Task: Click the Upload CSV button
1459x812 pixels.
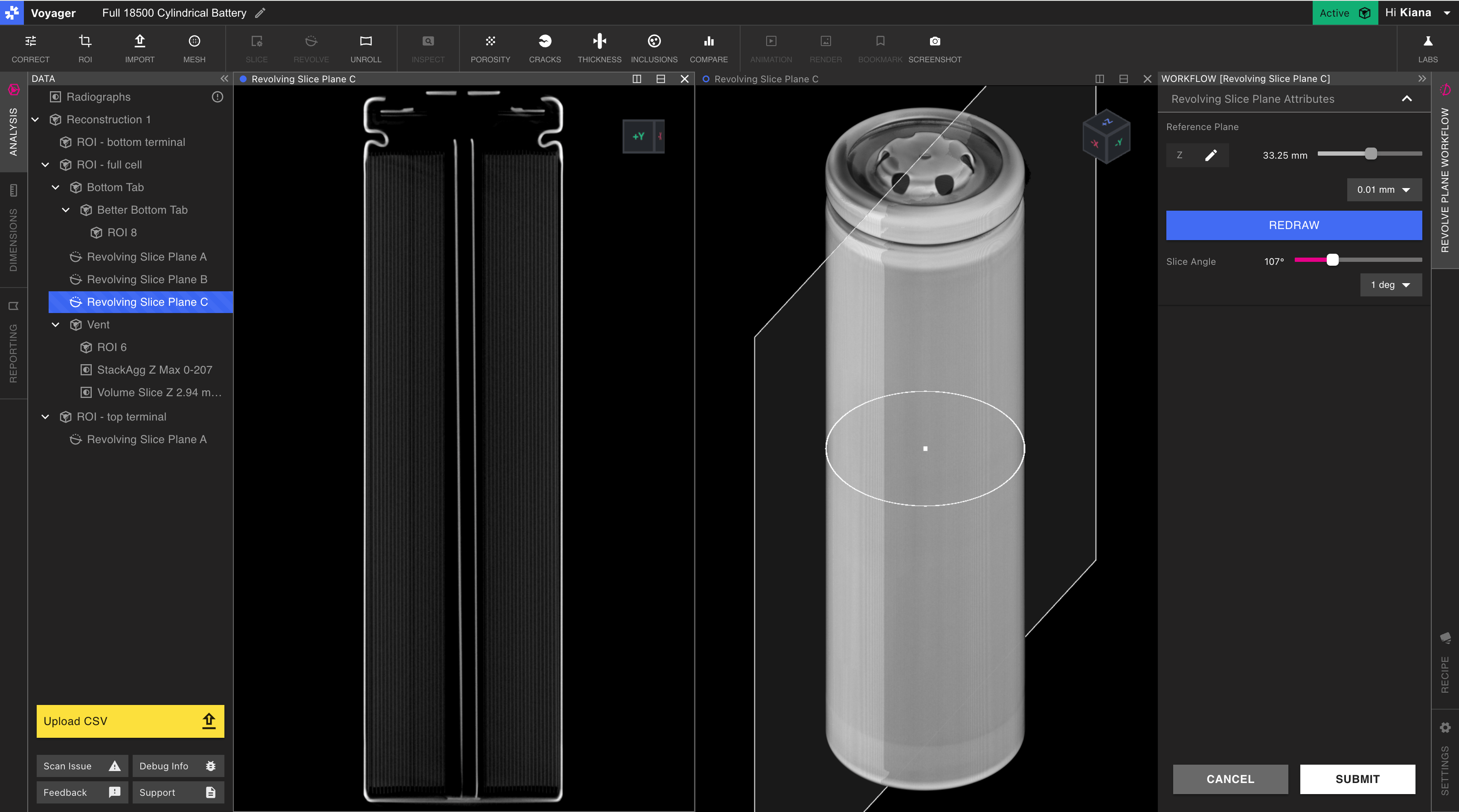Action: point(130,721)
